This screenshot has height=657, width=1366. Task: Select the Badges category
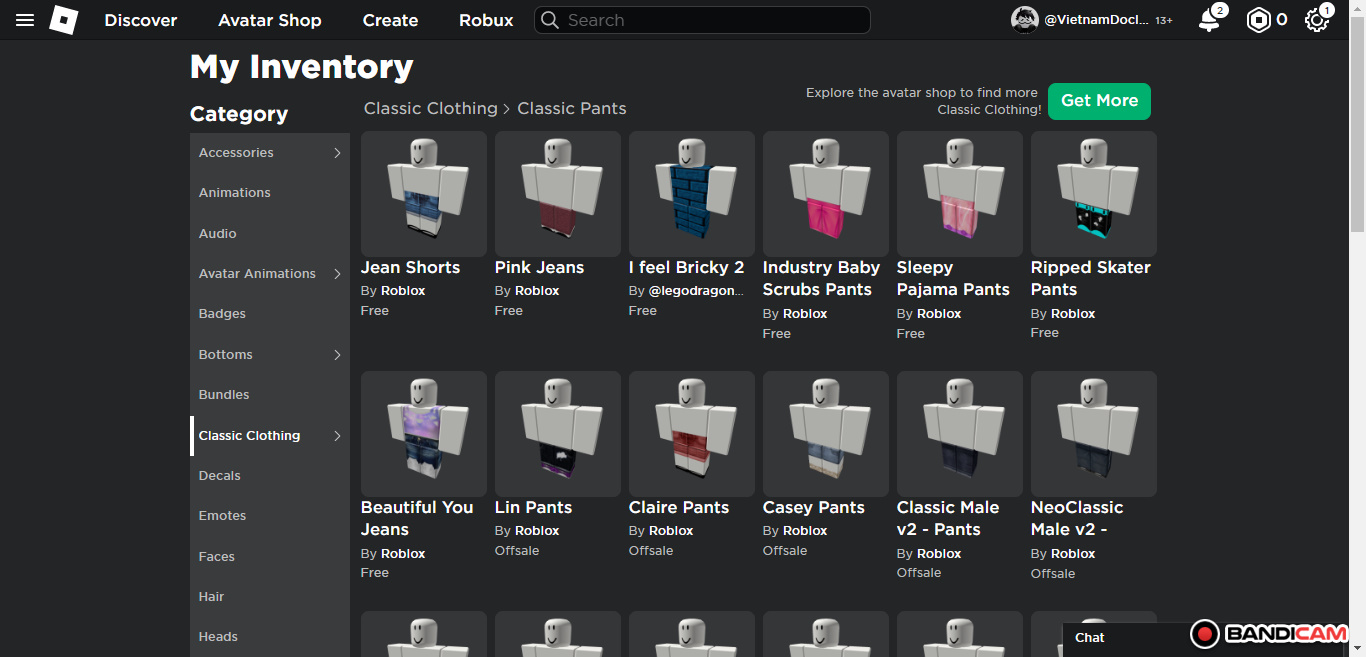point(222,314)
